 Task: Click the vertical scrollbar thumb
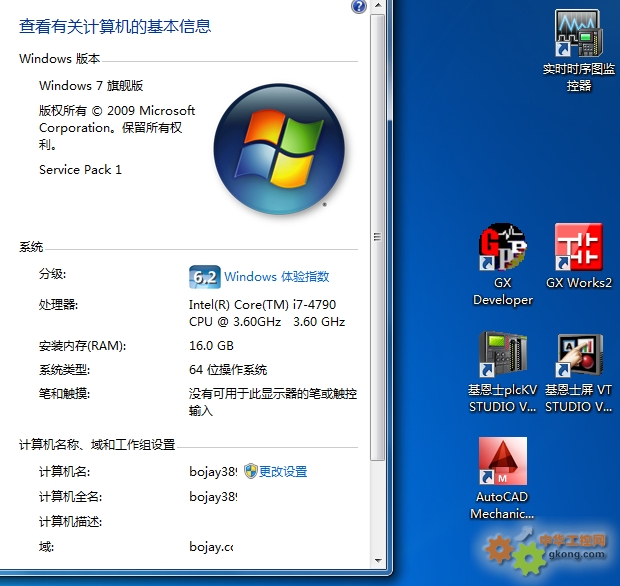[x=378, y=237]
